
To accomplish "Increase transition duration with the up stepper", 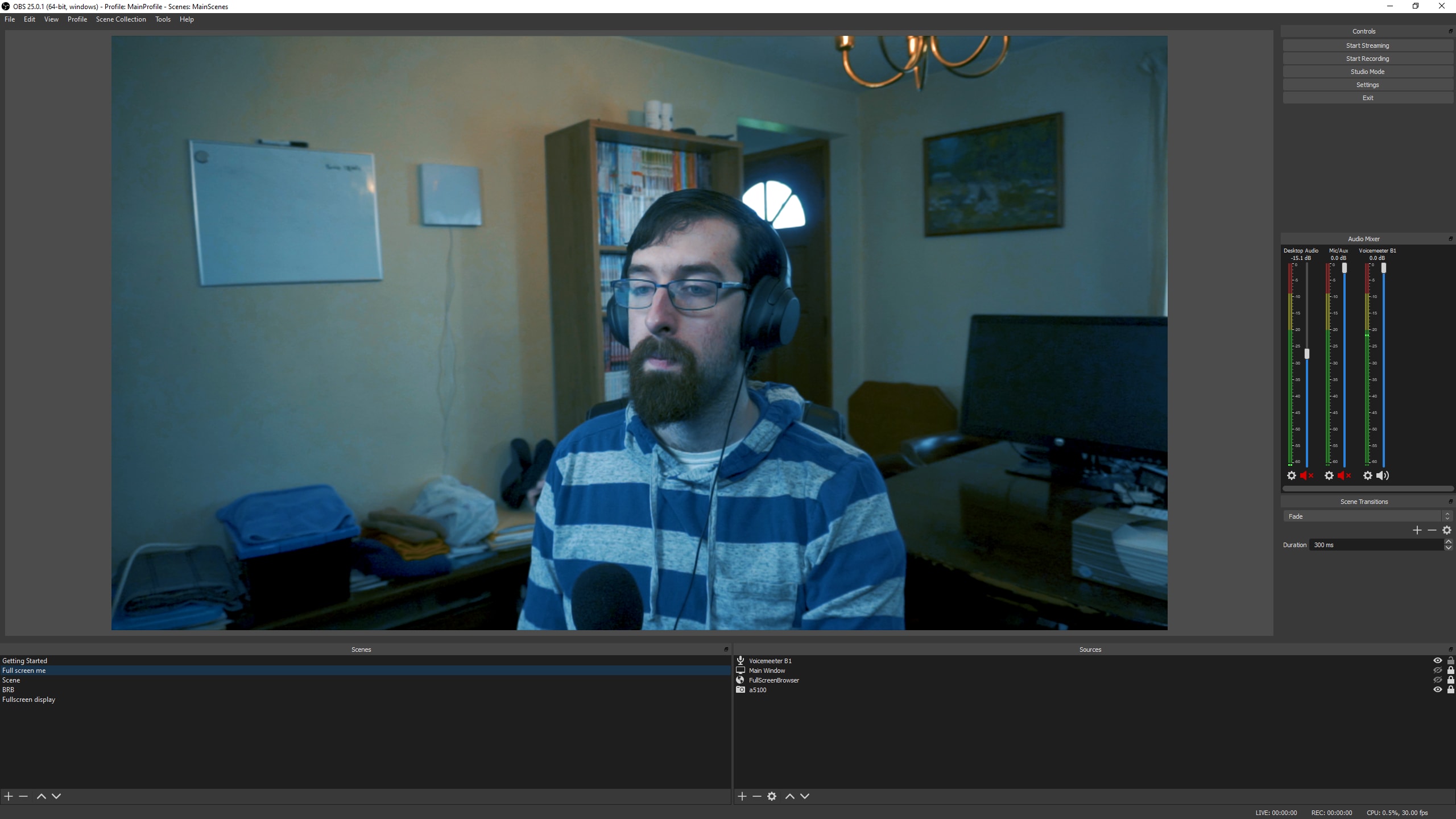I will pyautogui.click(x=1448, y=541).
